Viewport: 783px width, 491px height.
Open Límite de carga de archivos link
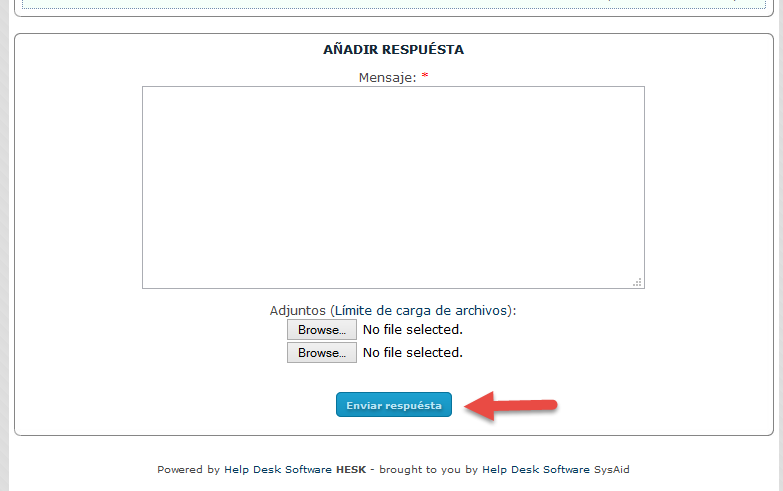[x=422, y=311]
